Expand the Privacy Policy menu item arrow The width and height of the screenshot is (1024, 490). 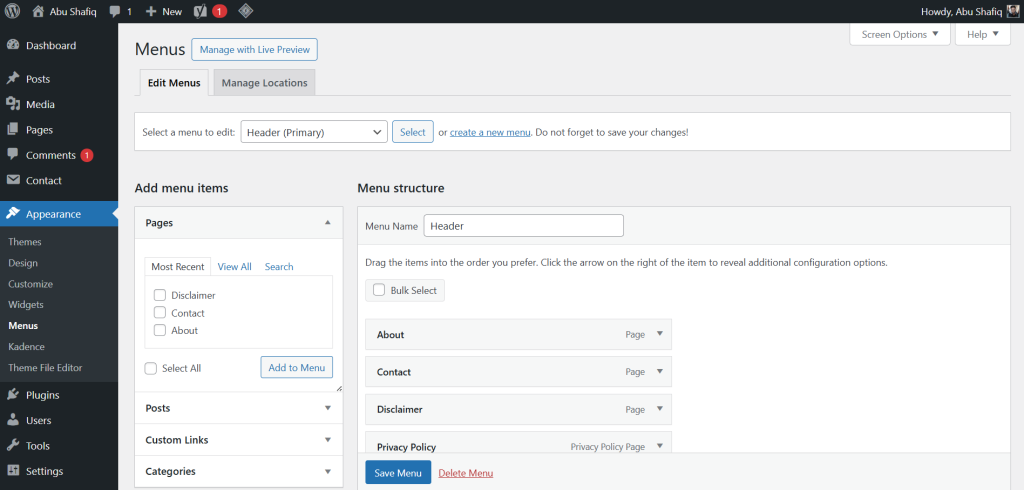tap(660, 446)
